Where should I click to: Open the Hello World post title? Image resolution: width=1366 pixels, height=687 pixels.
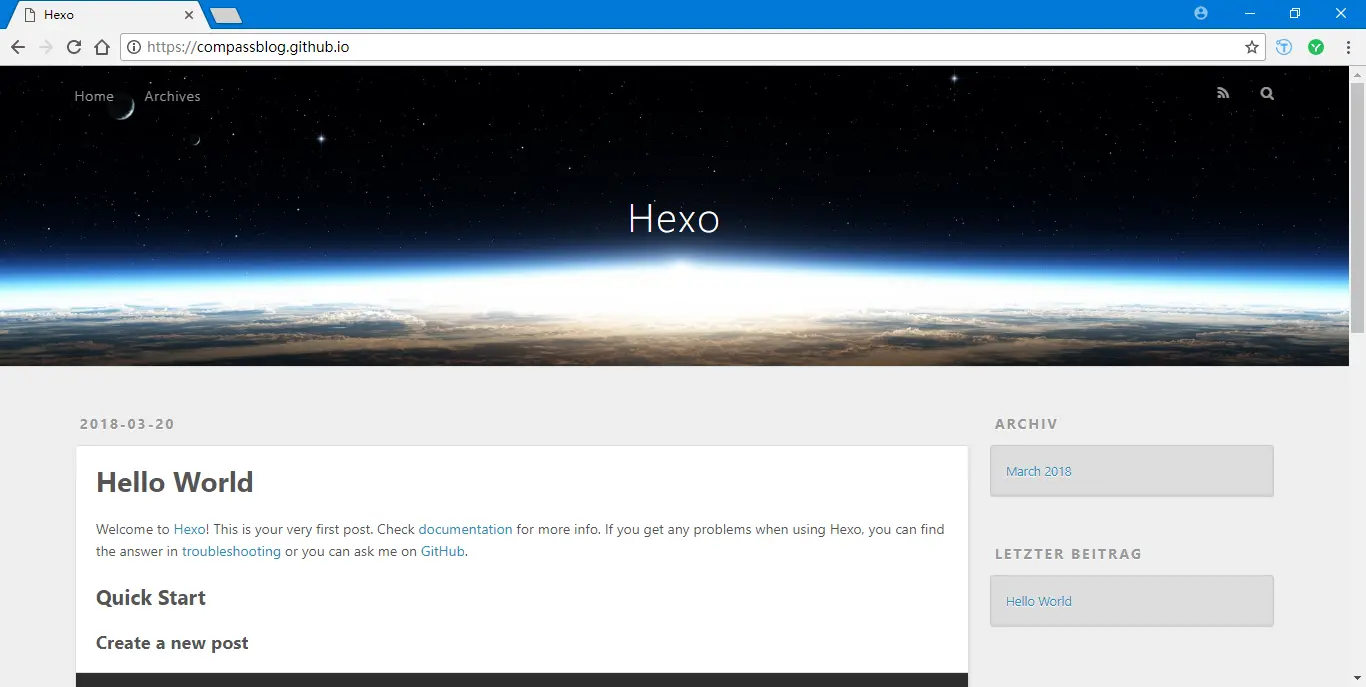click(x=175, y=482)
